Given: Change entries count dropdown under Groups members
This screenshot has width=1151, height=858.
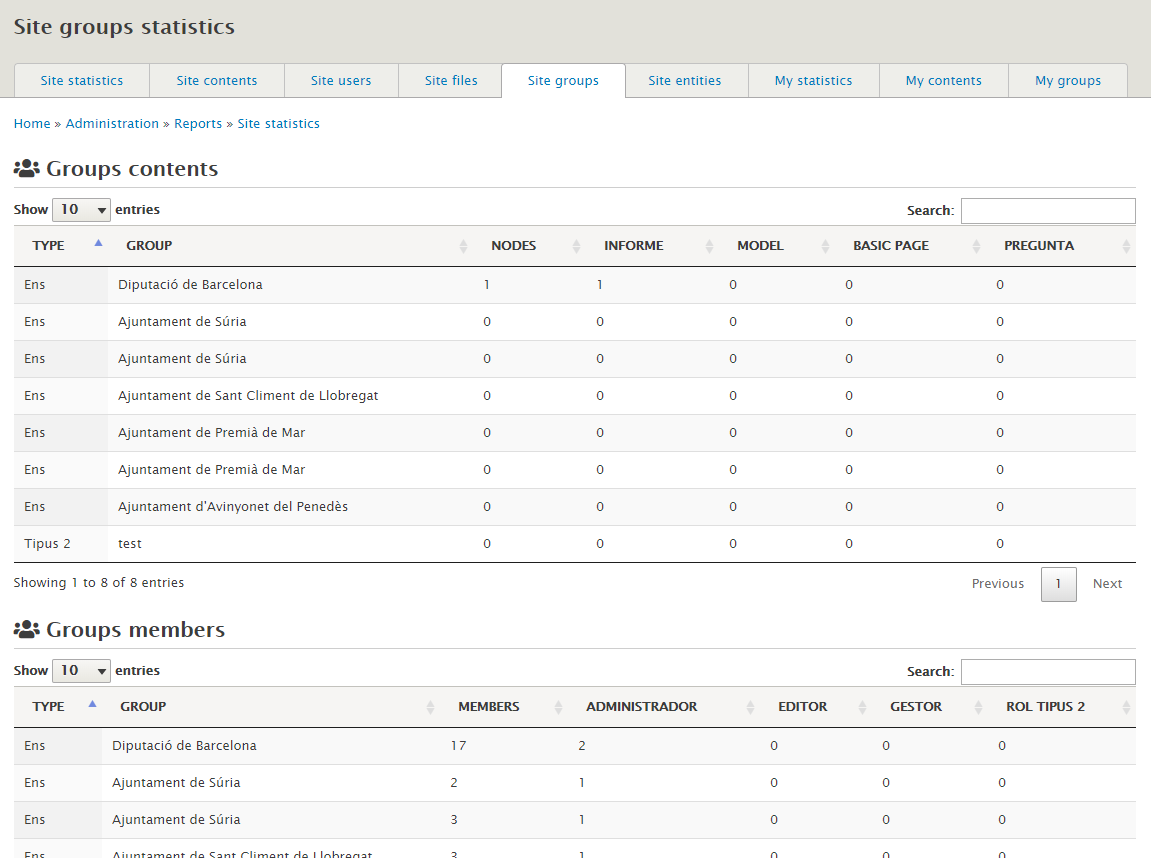Looking at the screenshot, I should [x=81, y=670].
